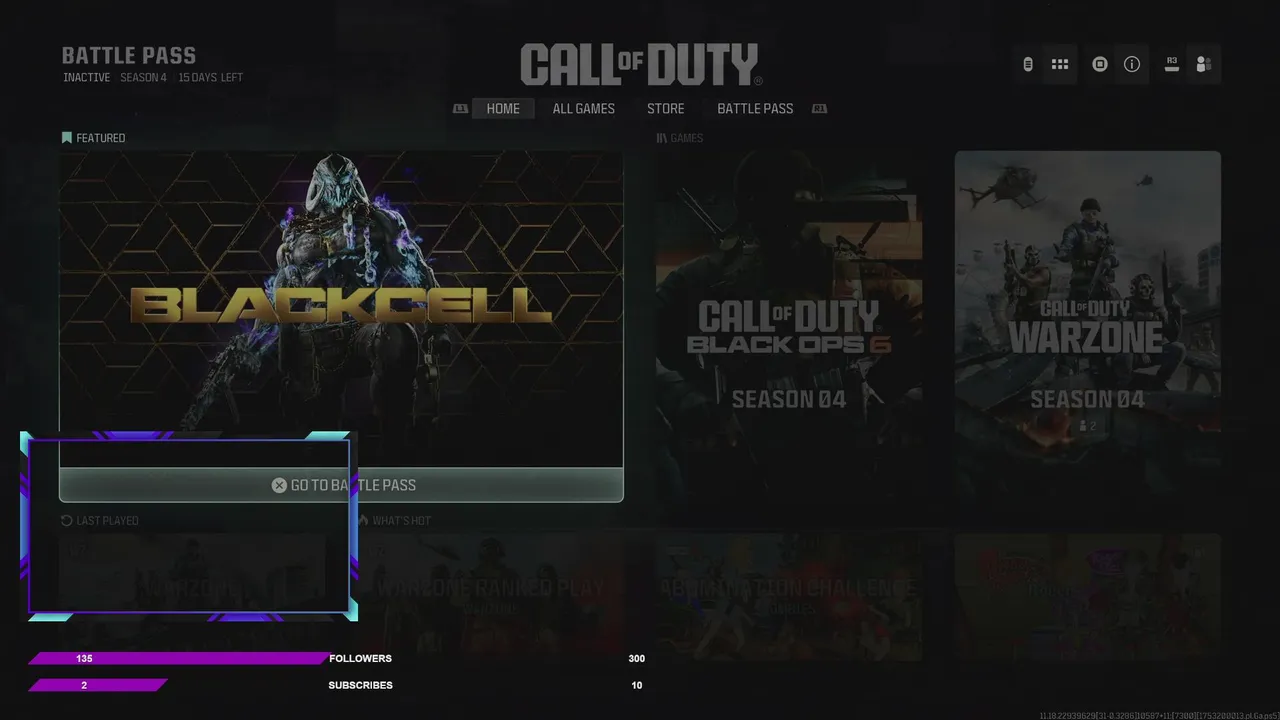Click the square button prompt icon
Image resolution: width=1280 pixels, height=720 pixels.
1100,64
